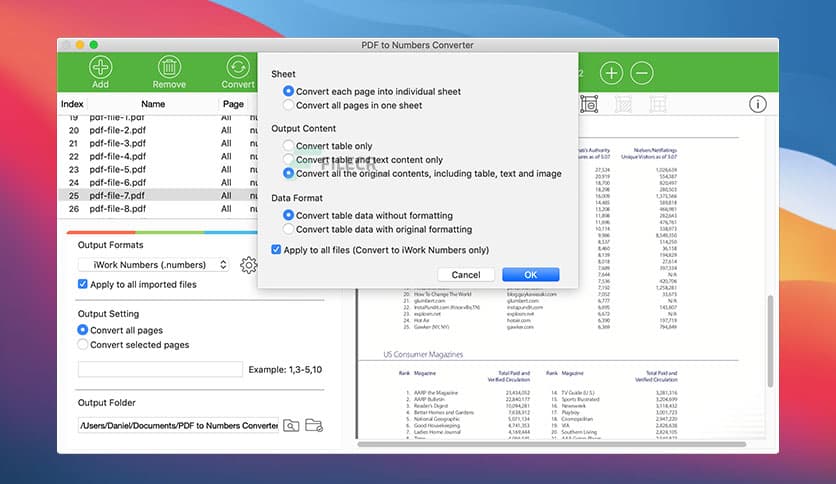
Task: Select Convert all pages in one sheet
Action: click(x=288, y=105)
